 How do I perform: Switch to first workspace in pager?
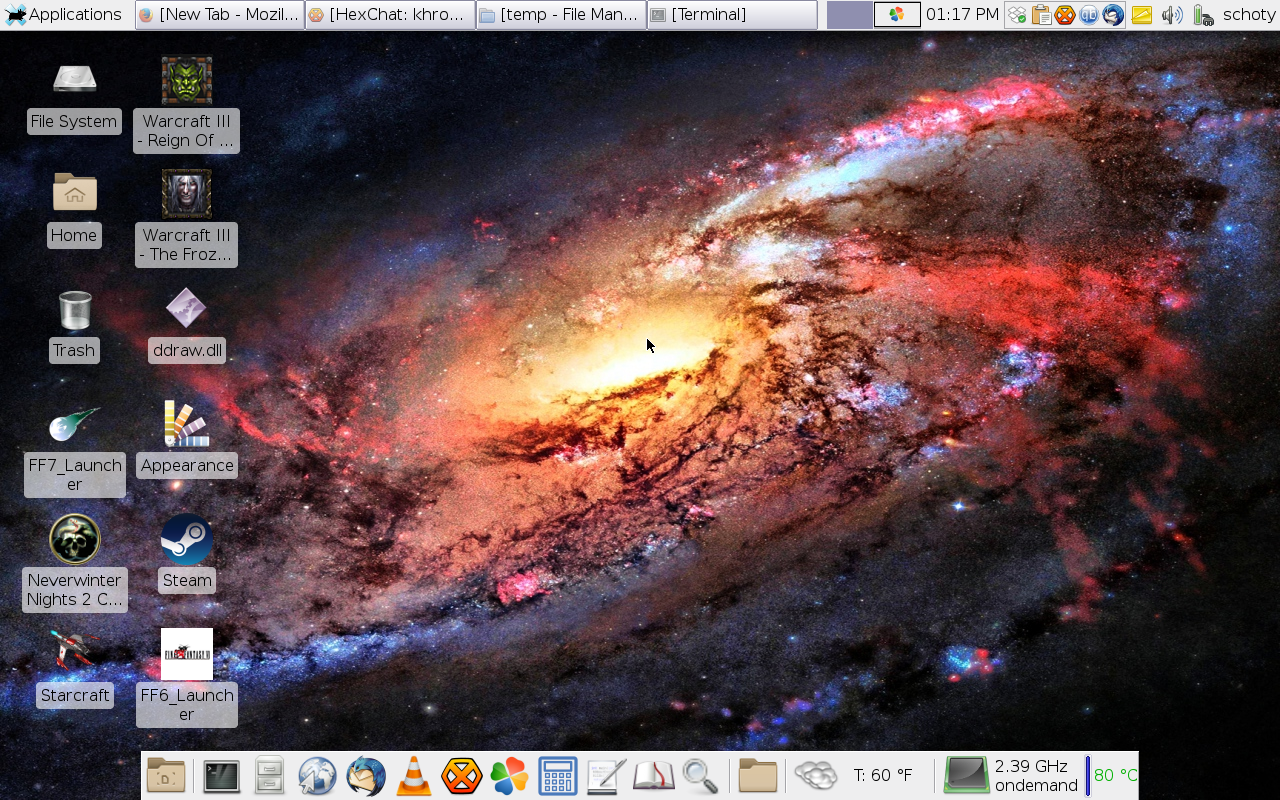(850, 14)
